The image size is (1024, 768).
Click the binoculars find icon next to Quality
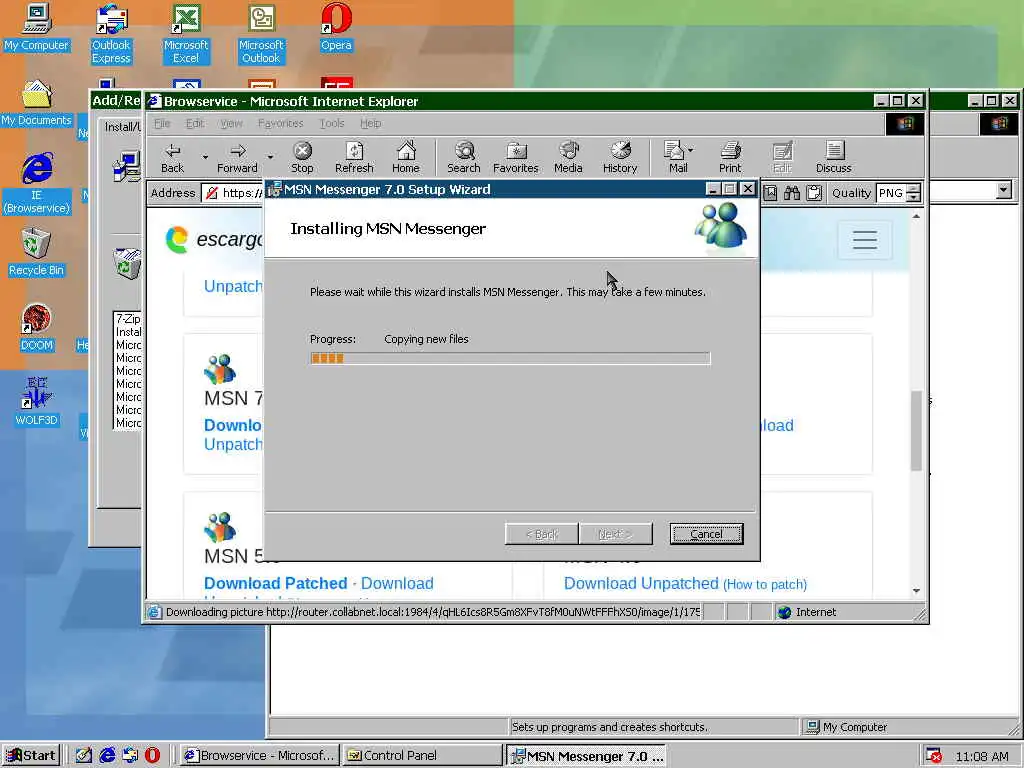(792, 193)
